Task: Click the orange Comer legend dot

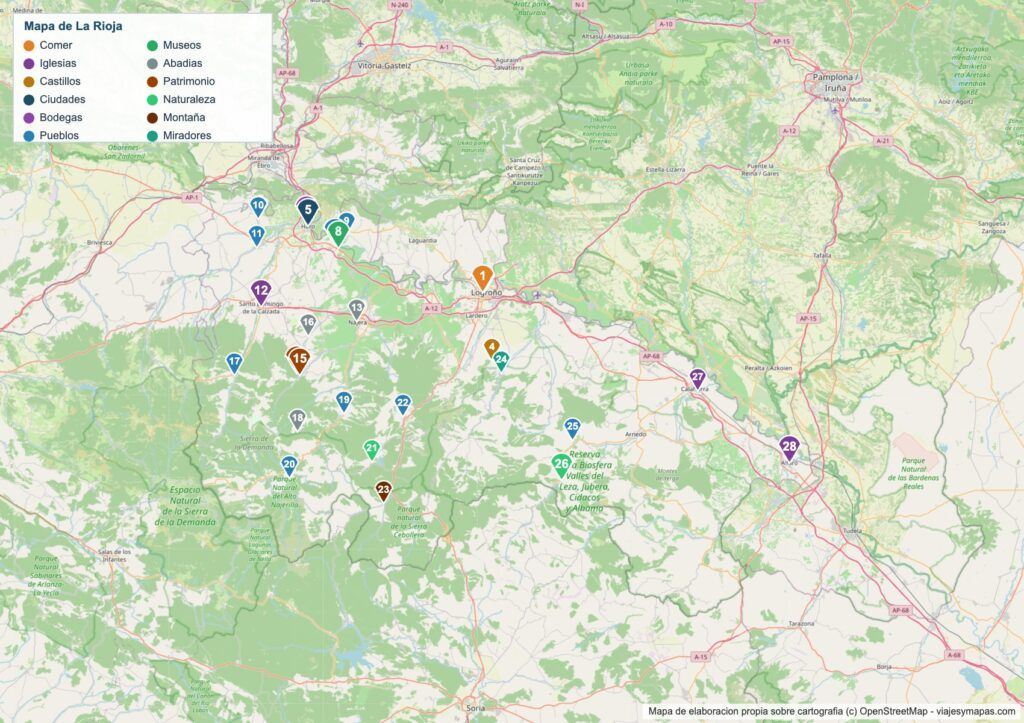Action: [x=29, y=46]
